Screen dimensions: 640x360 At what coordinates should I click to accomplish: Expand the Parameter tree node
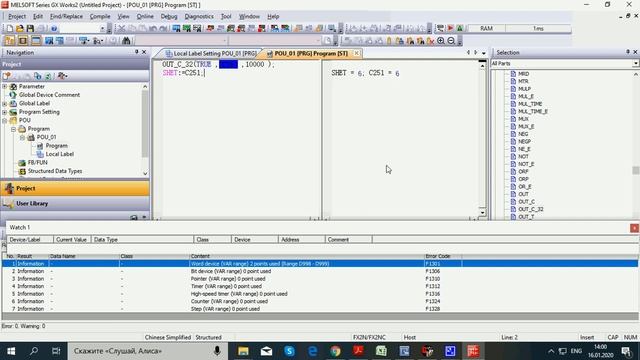point(4,87)
